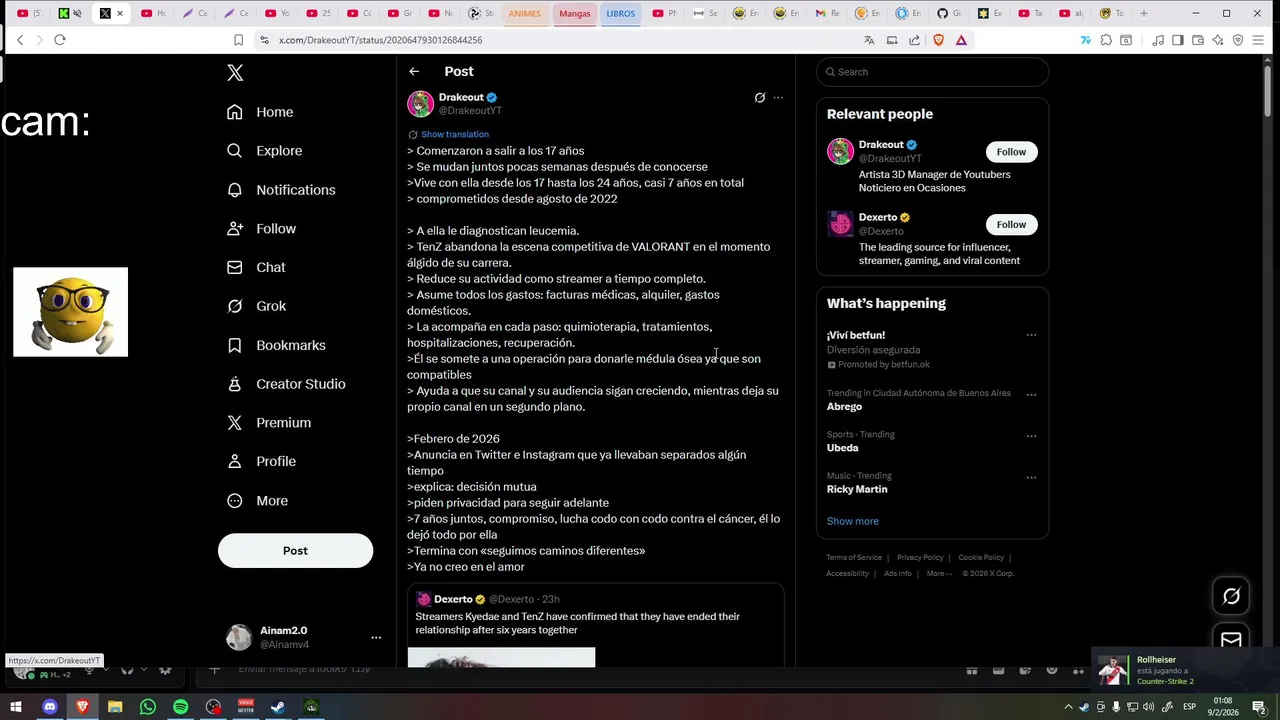Open the browser extensions puzzle icon

coord(1106,40)
